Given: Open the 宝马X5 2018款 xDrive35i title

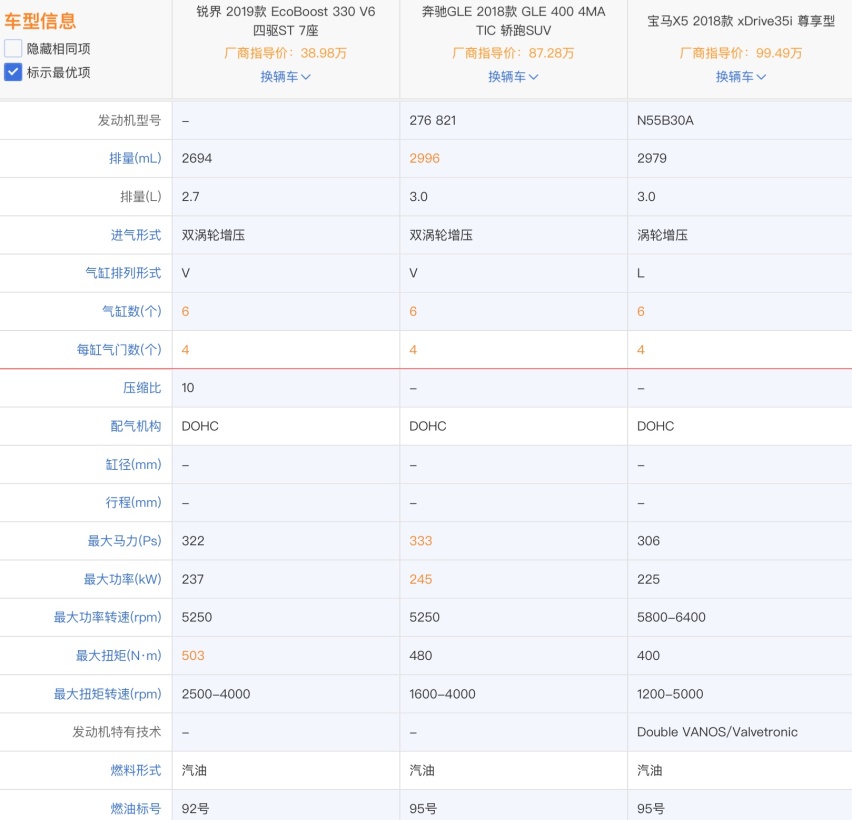Looking at the screenshot, I should pos(741,21).
